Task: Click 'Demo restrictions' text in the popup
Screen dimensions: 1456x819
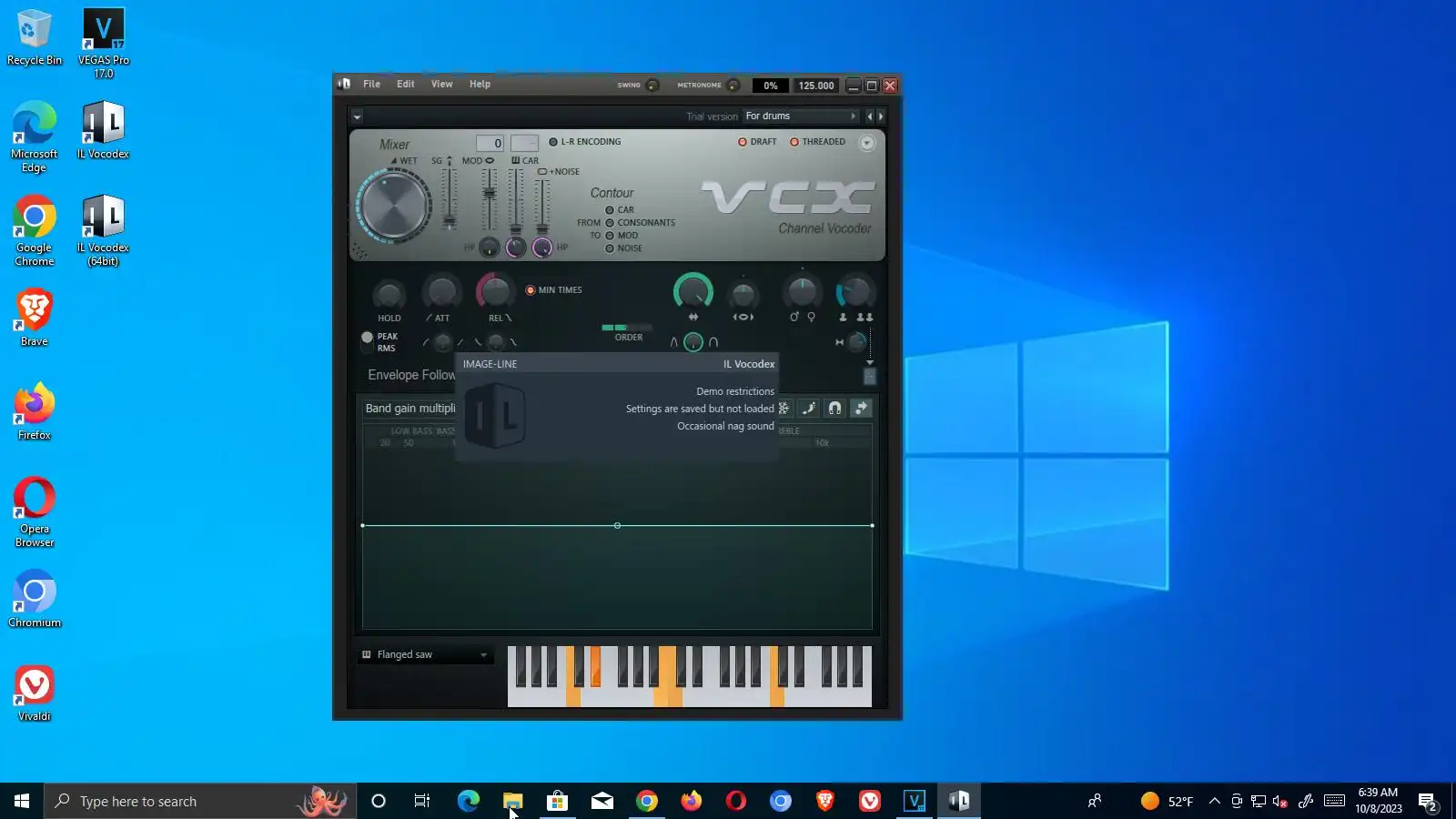Action: 735,392
